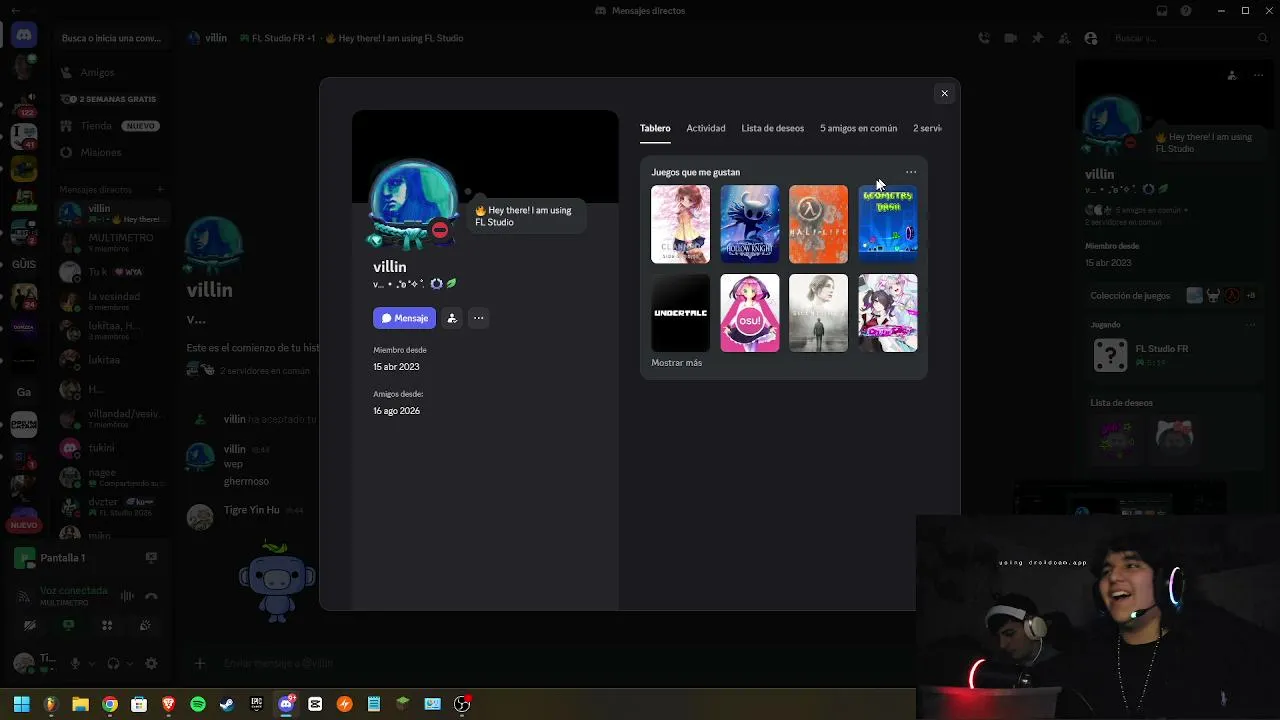Open Discord help question mark icon
The height and width of the screenshot is (720, 1280).
click(1186, 11)
